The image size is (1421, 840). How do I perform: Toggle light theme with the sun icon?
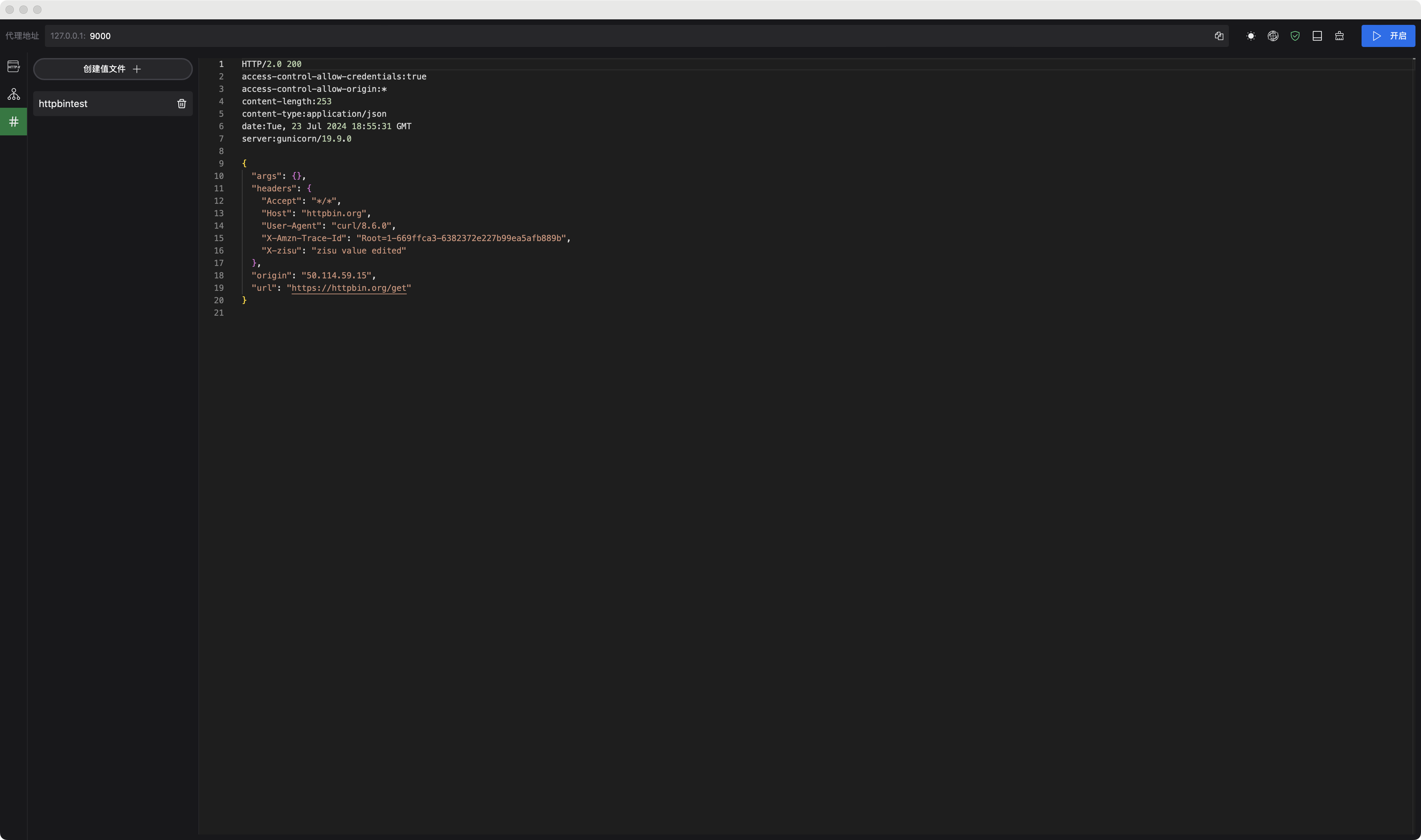[x=1251, y=36]
